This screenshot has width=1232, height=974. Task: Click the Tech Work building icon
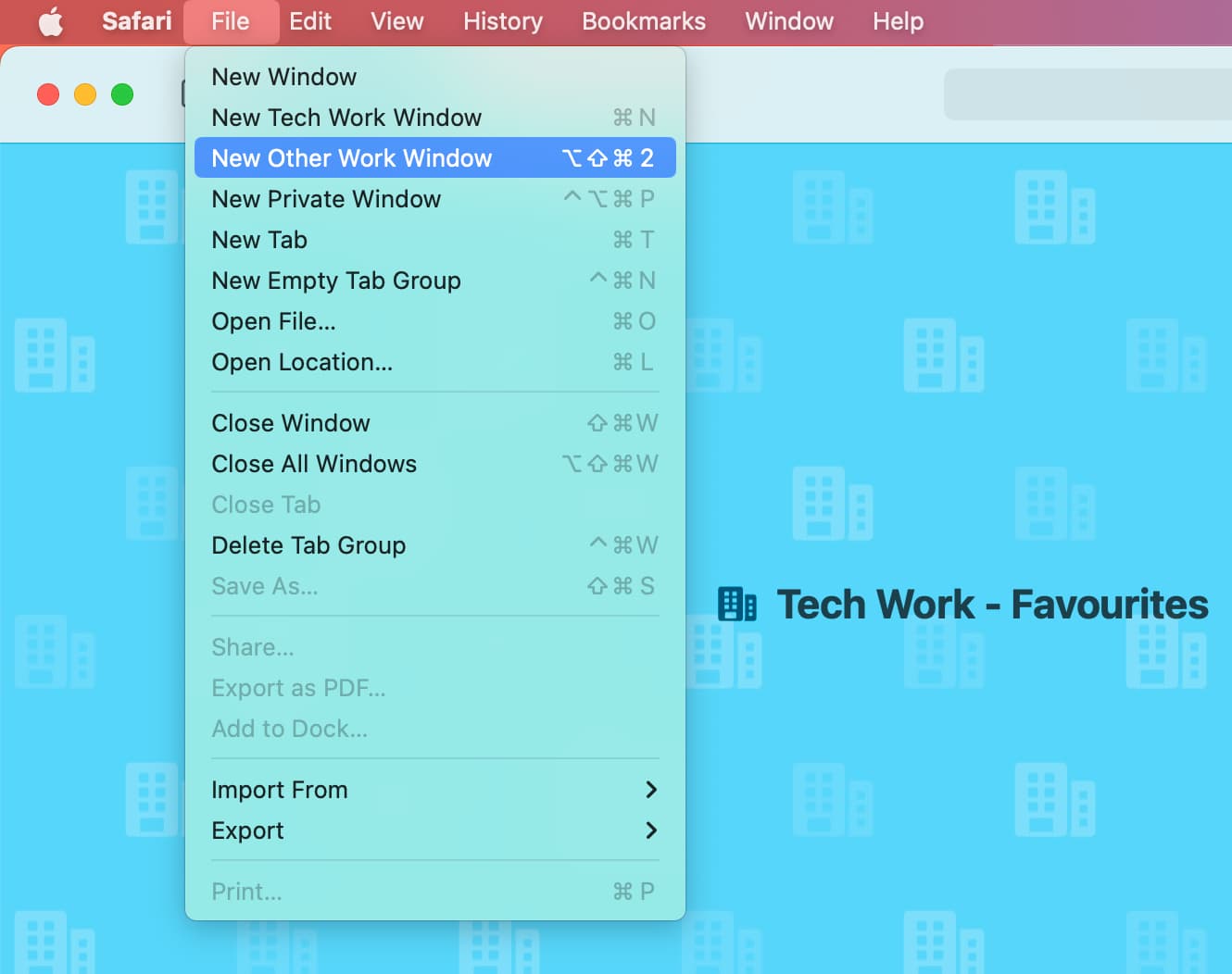point(737,605)
